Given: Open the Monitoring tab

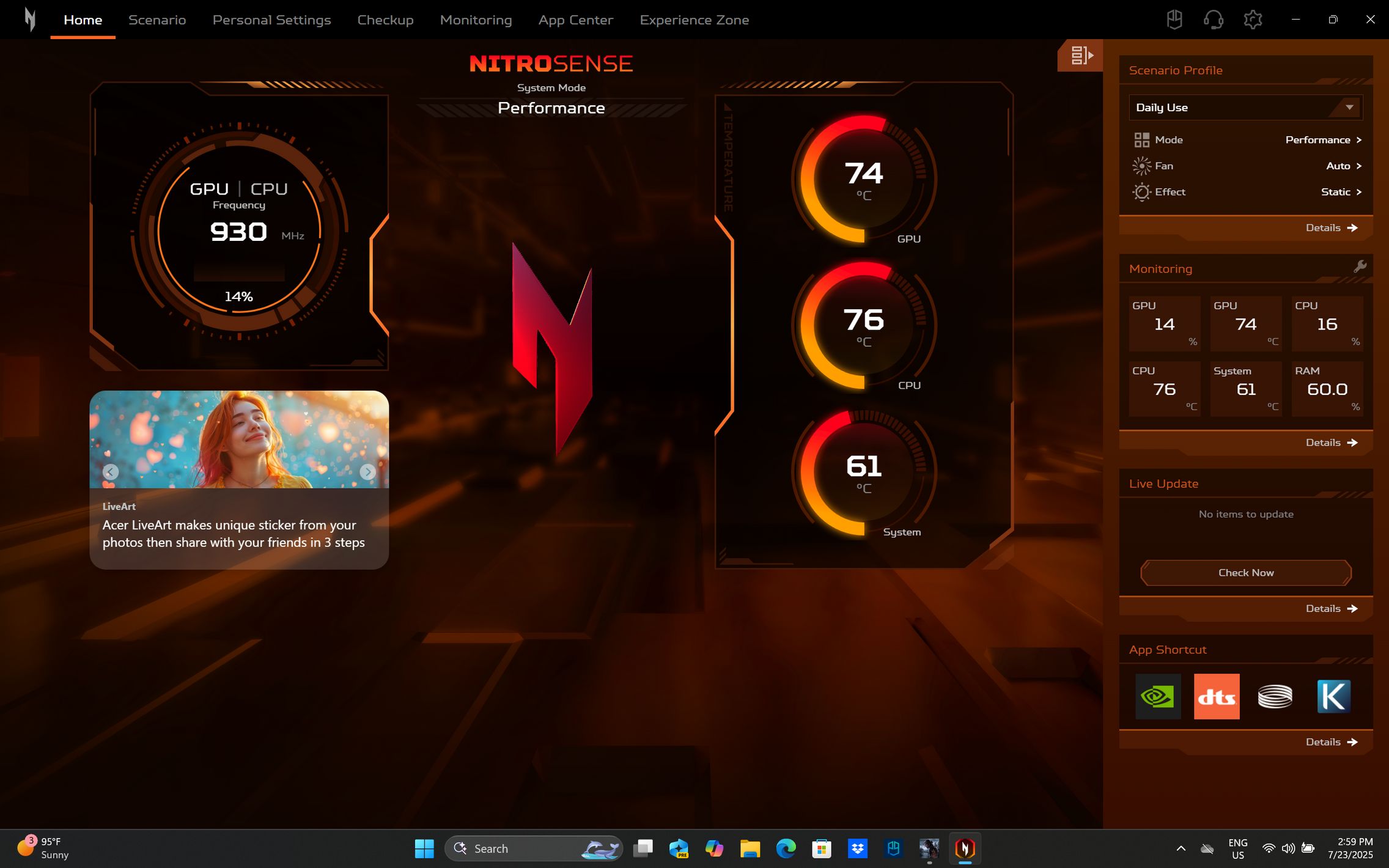Looking at the screenshot, I should pos(476,20).
